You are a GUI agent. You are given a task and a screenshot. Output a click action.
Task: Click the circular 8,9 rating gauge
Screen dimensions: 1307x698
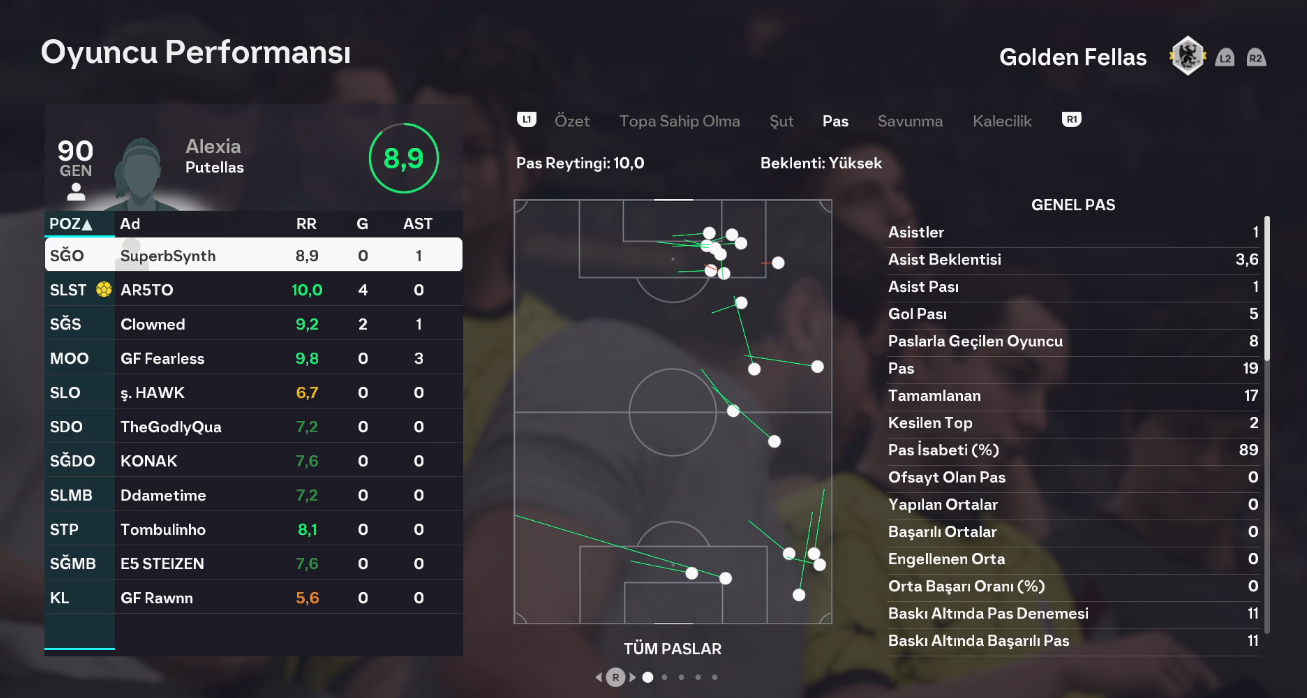[403, 158]
